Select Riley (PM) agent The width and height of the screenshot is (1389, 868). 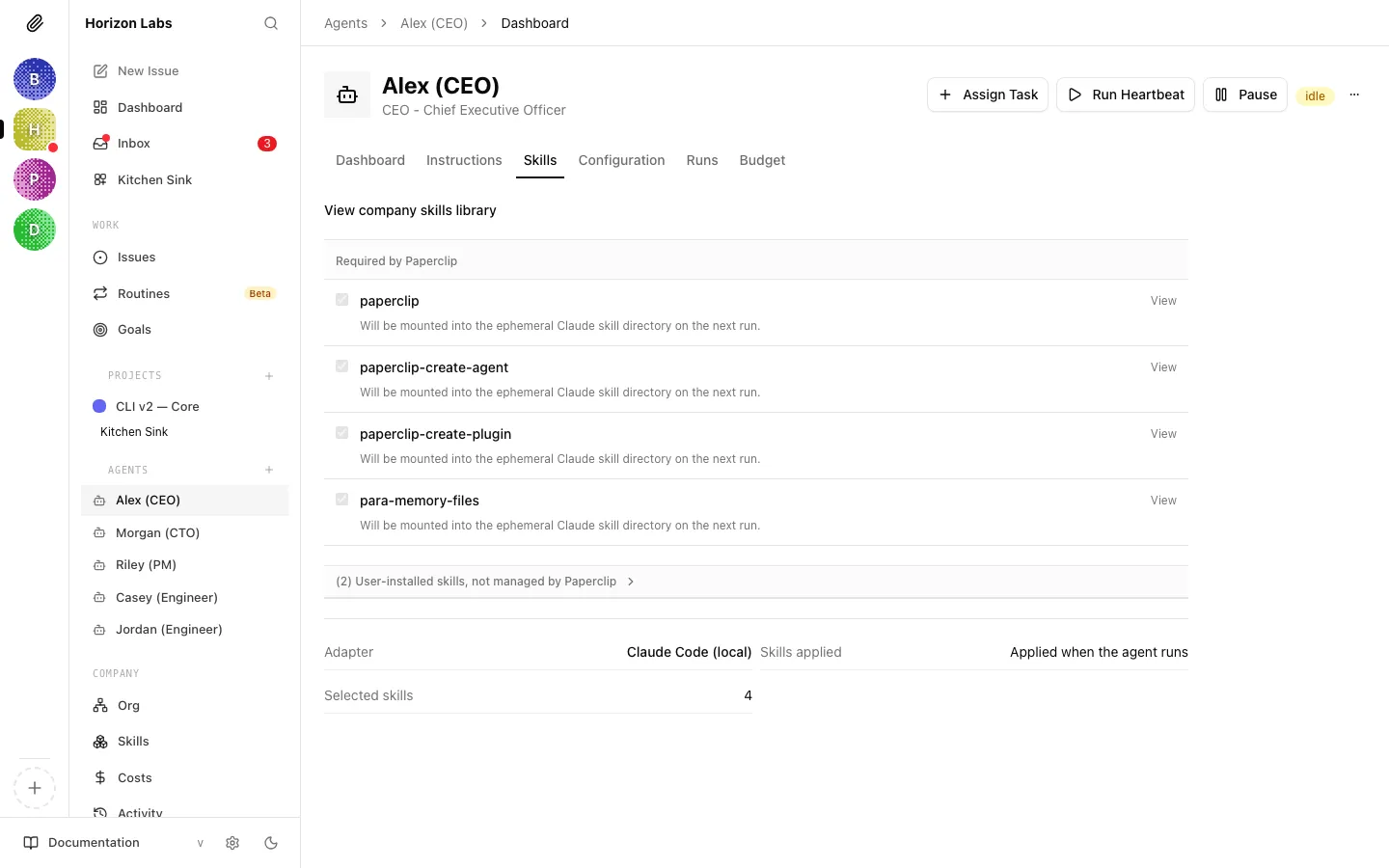point(185,565)
